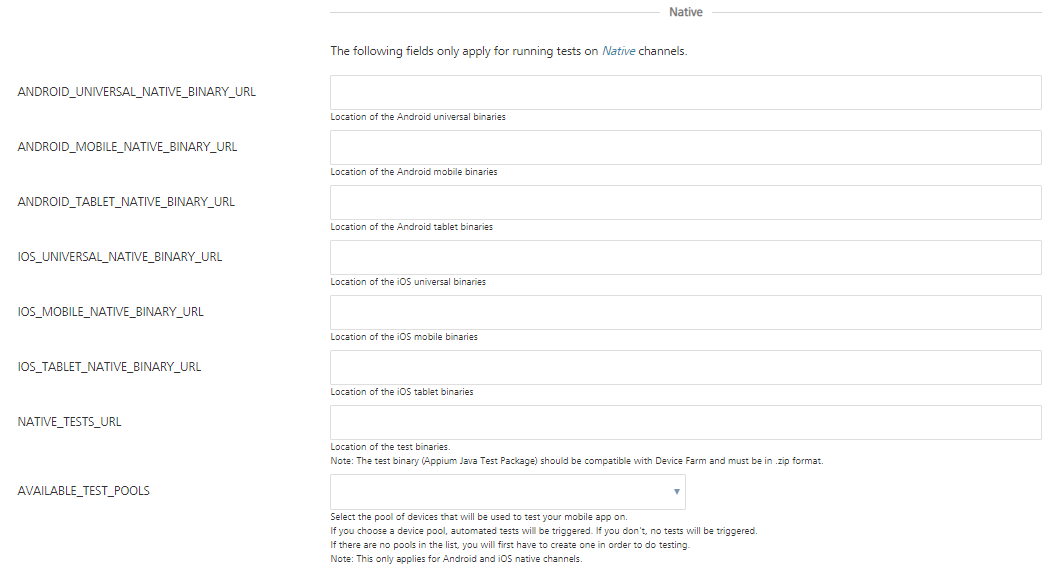This screenshot has width=1050, height=573.
Task: Click the NATIVE_TESTS_URL label
Action: pyautogui.click(x=69, y=422)
